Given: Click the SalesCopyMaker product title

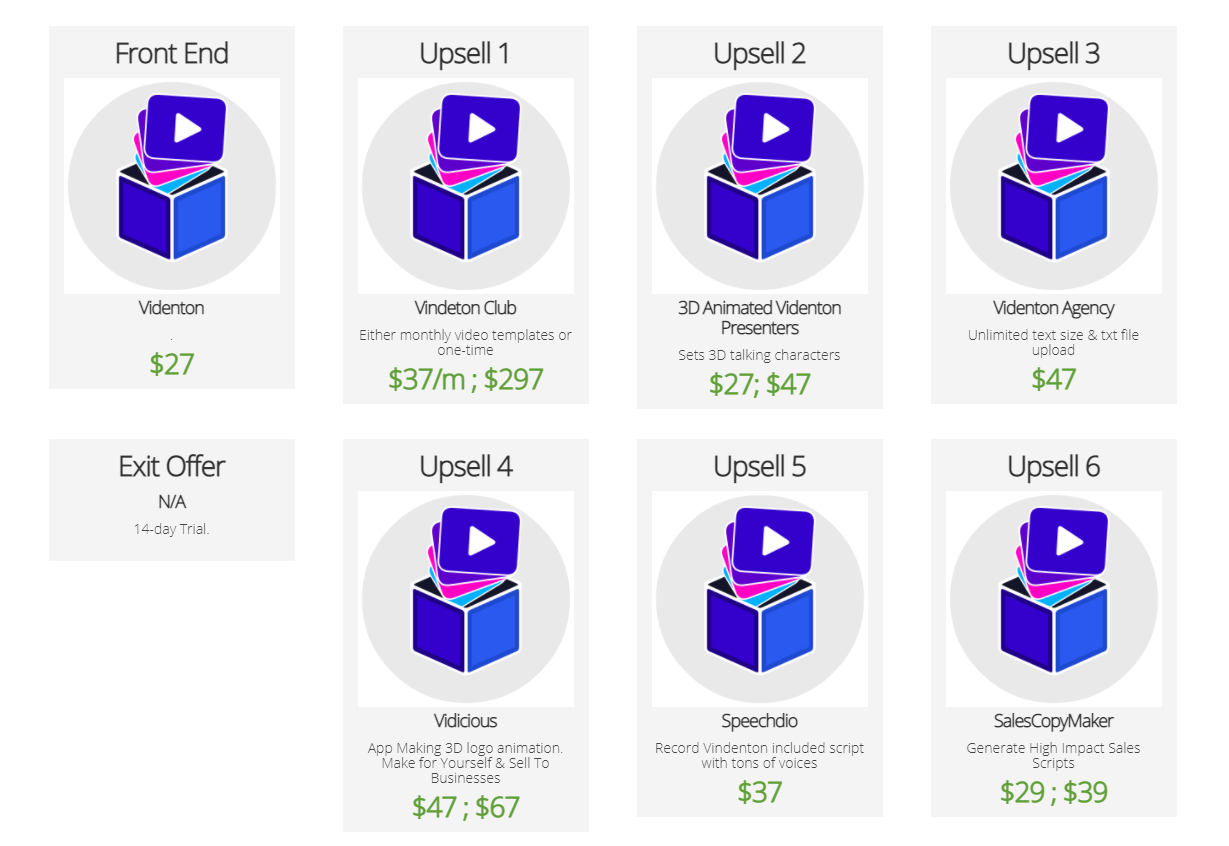Looking at the screenshot, I should (1054, 721).
